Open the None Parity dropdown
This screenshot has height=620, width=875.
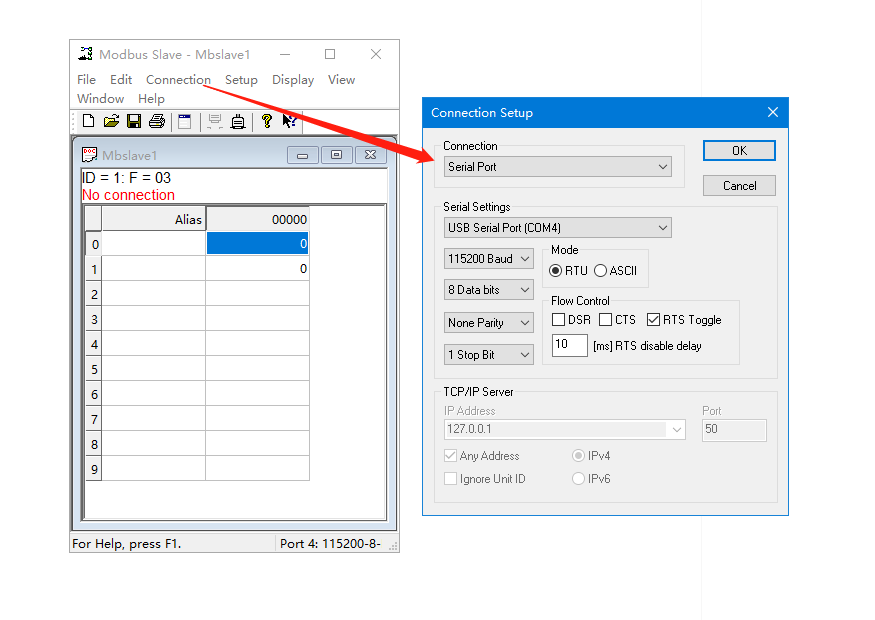point(489,323)
